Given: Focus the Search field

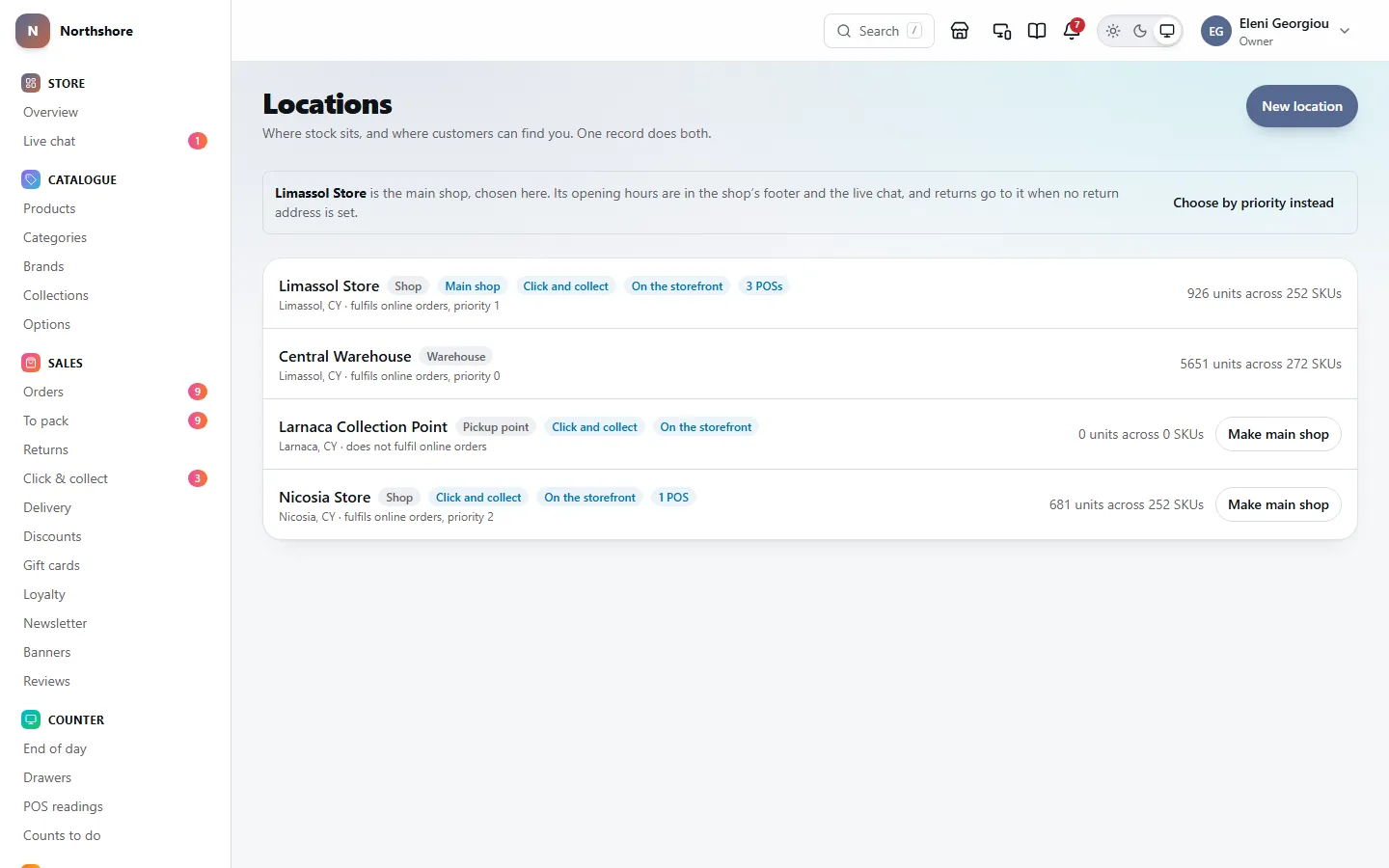Looking at the screenshot, I should pos(879,31).
